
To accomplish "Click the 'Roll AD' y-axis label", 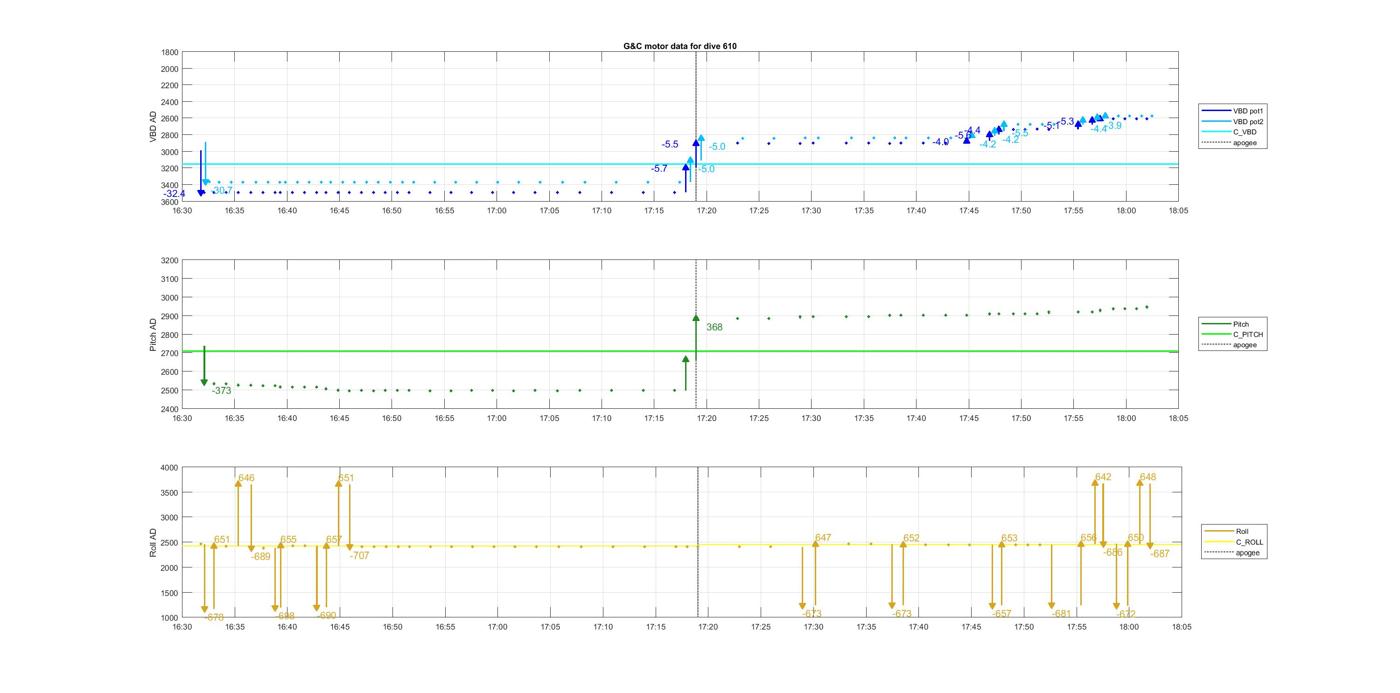I will pyautogui.click(x=153, y=543).
